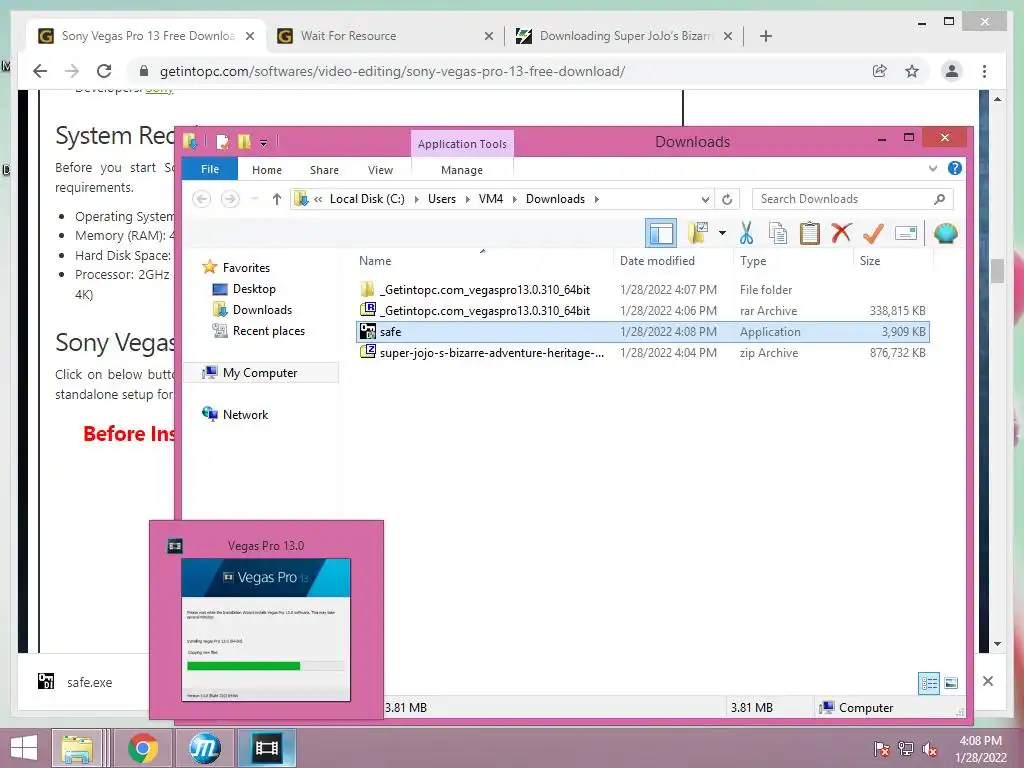
Task: Toggle the preview pane toolbar button
Action: 661,233
